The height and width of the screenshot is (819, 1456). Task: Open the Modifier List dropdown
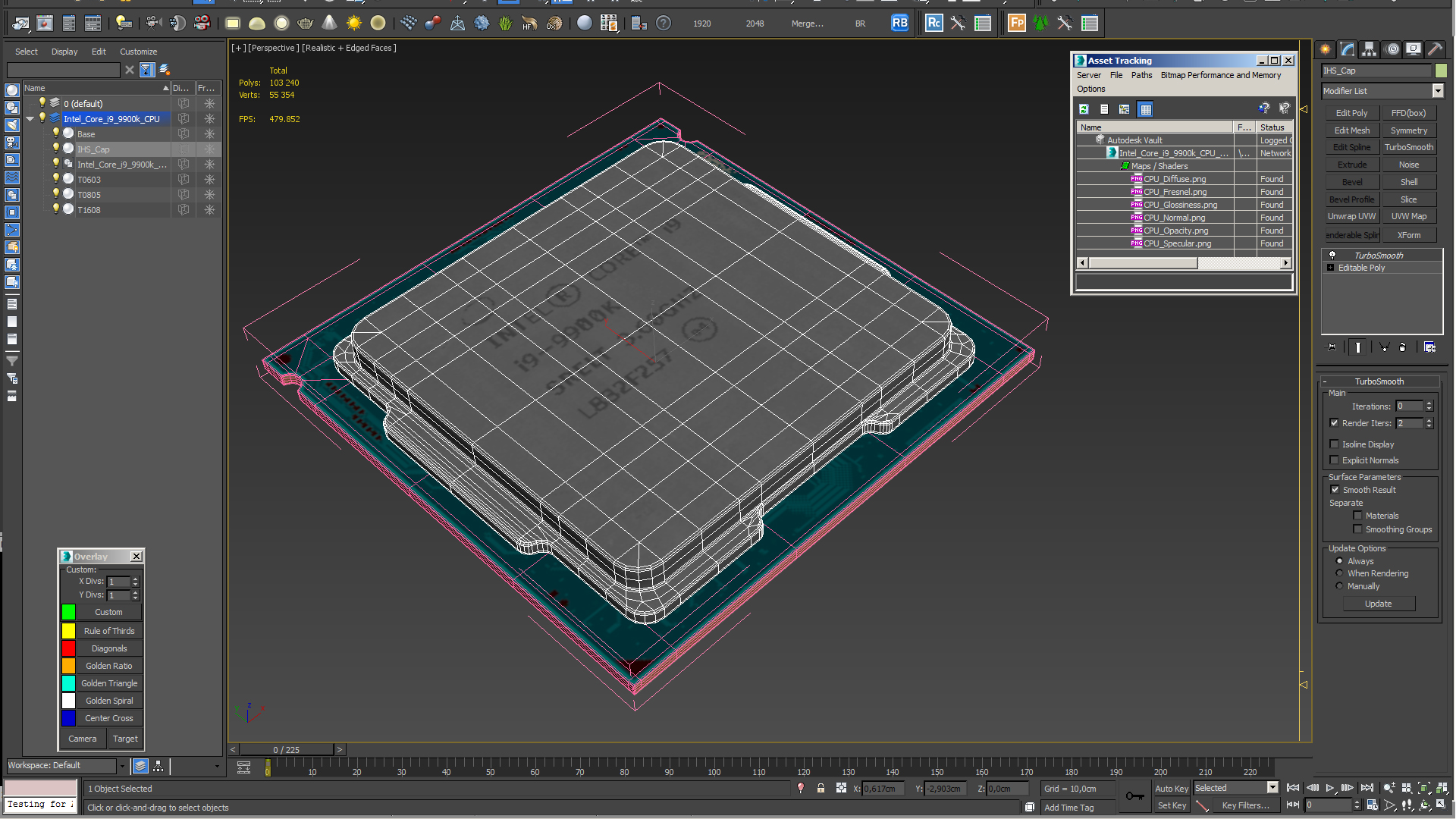coord(1438,91)
